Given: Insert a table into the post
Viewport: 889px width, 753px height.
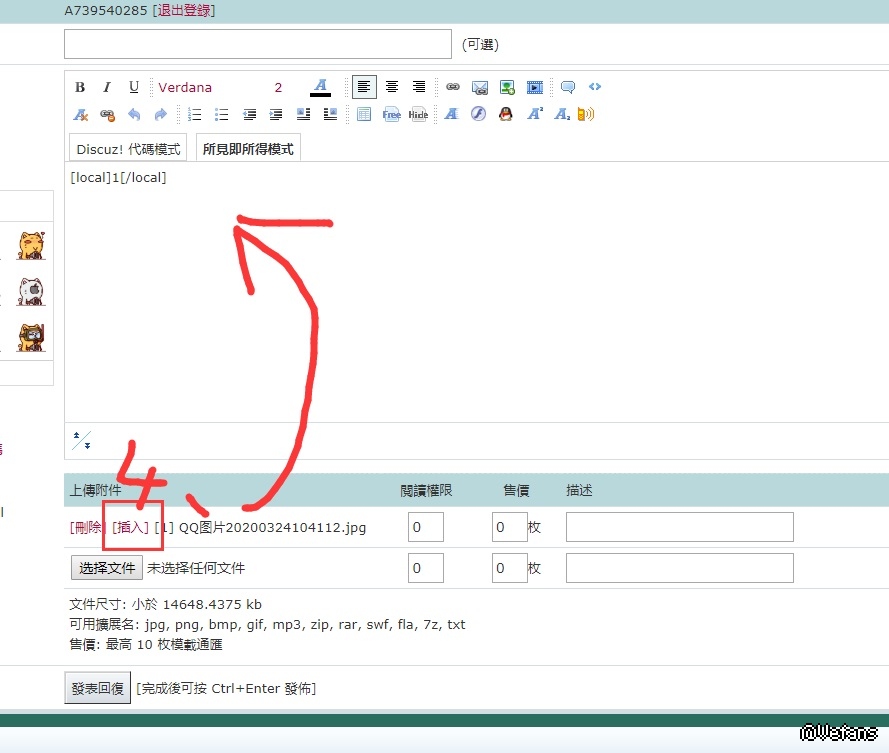Looking at the screenshot, I should 364,115.
